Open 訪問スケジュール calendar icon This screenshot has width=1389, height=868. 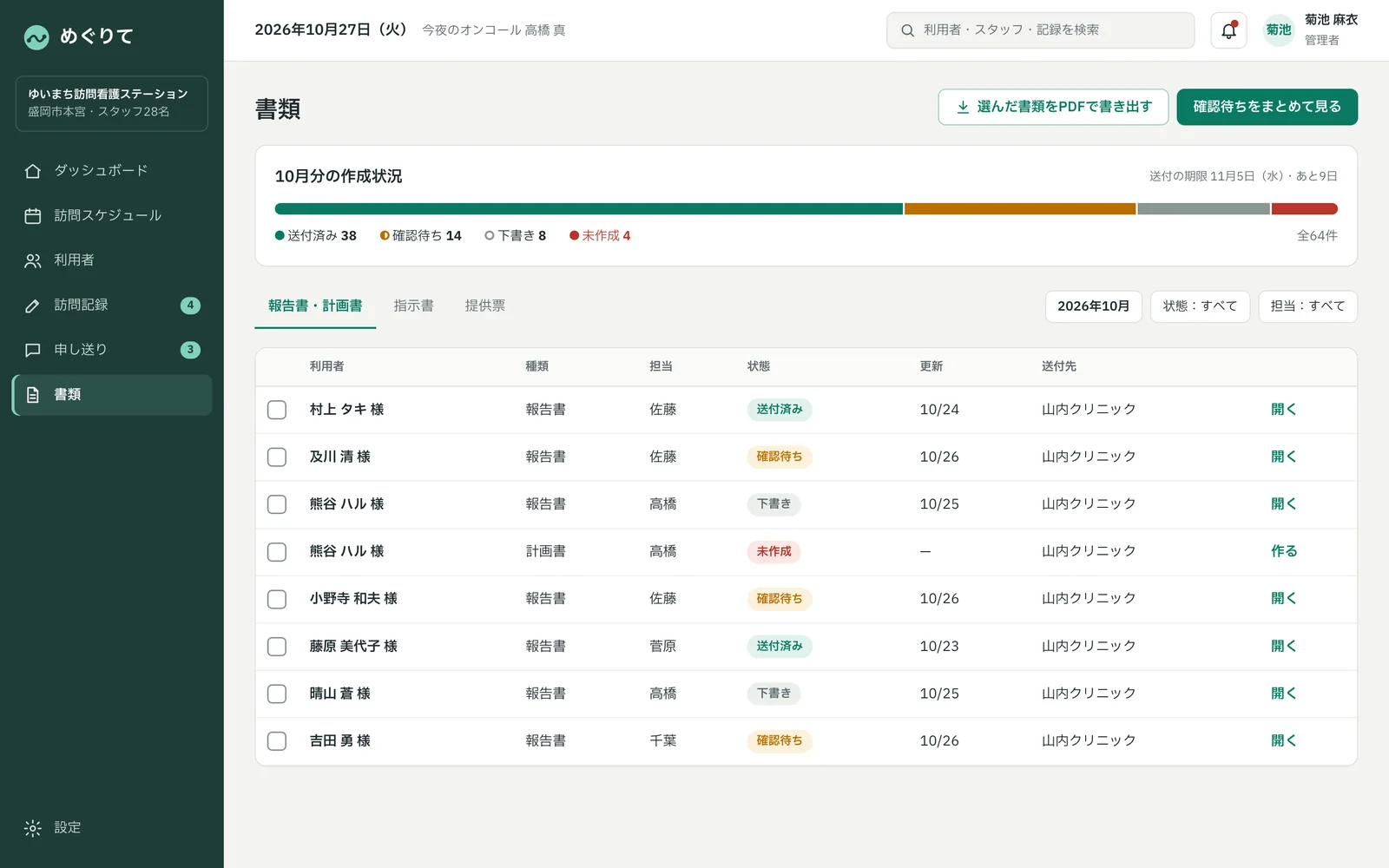point(33,215)
